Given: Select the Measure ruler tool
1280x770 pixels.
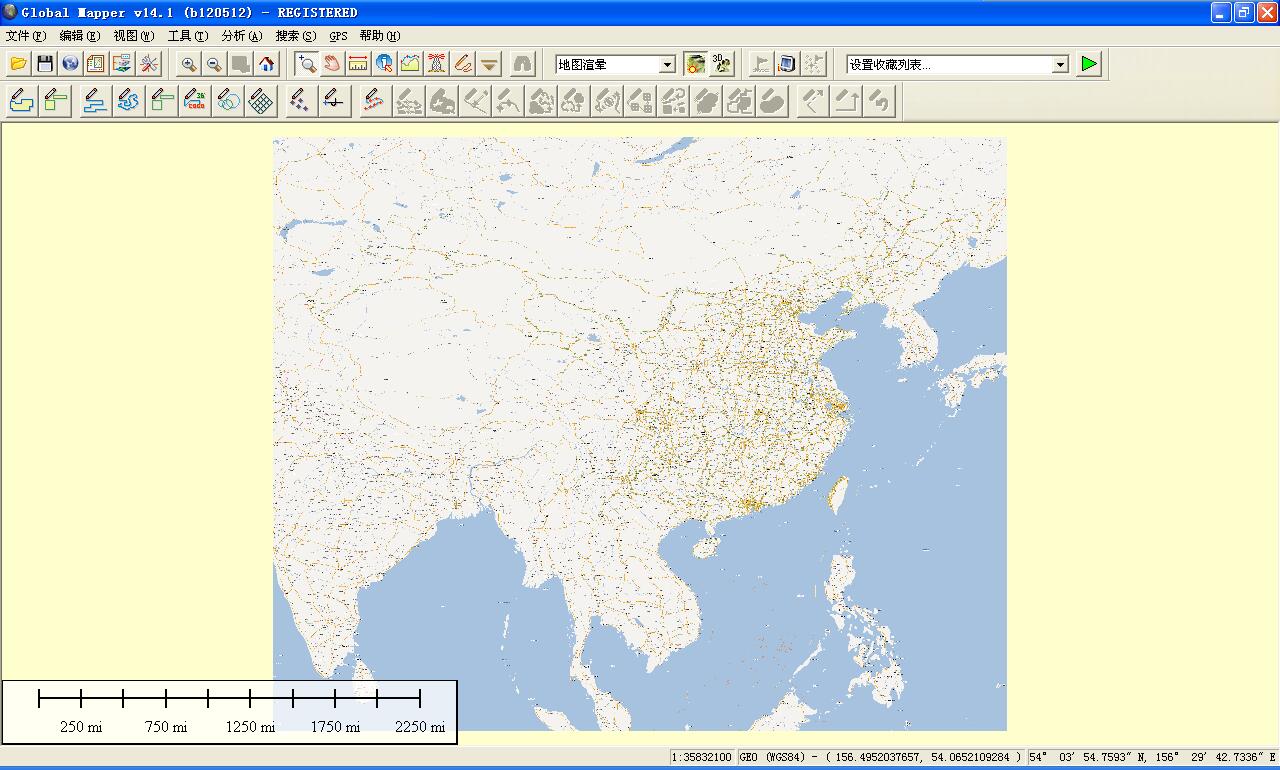Looking at the screenshot, I should click(358, 64).
